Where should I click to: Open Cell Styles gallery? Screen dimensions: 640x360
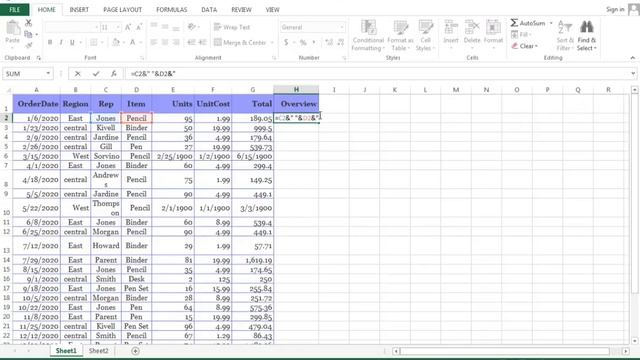click(x=425, y=36)
